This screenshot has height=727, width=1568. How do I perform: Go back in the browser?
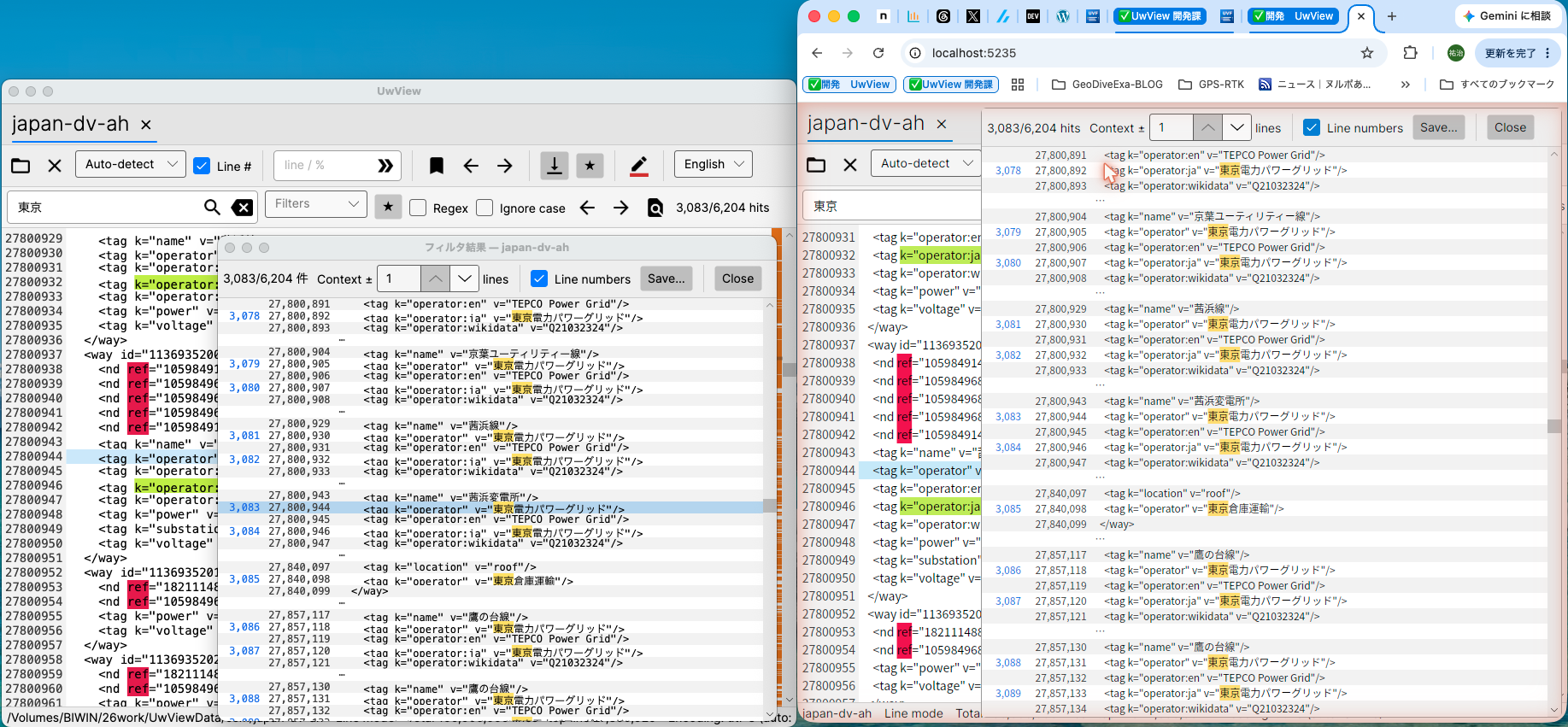tap(817, 53)
